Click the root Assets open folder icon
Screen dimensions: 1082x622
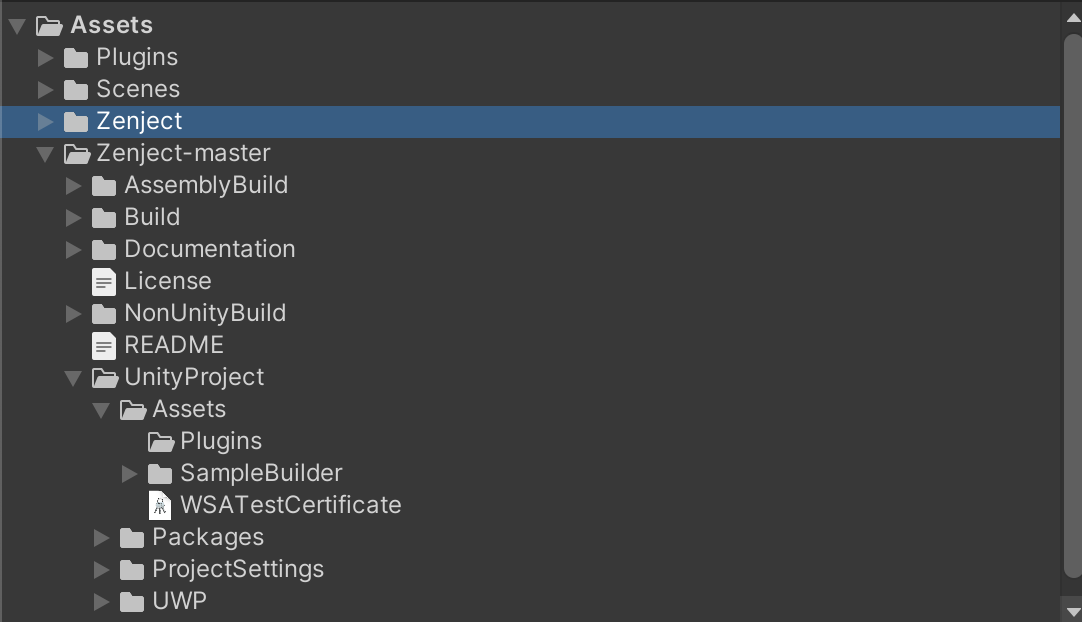[49, 26]
